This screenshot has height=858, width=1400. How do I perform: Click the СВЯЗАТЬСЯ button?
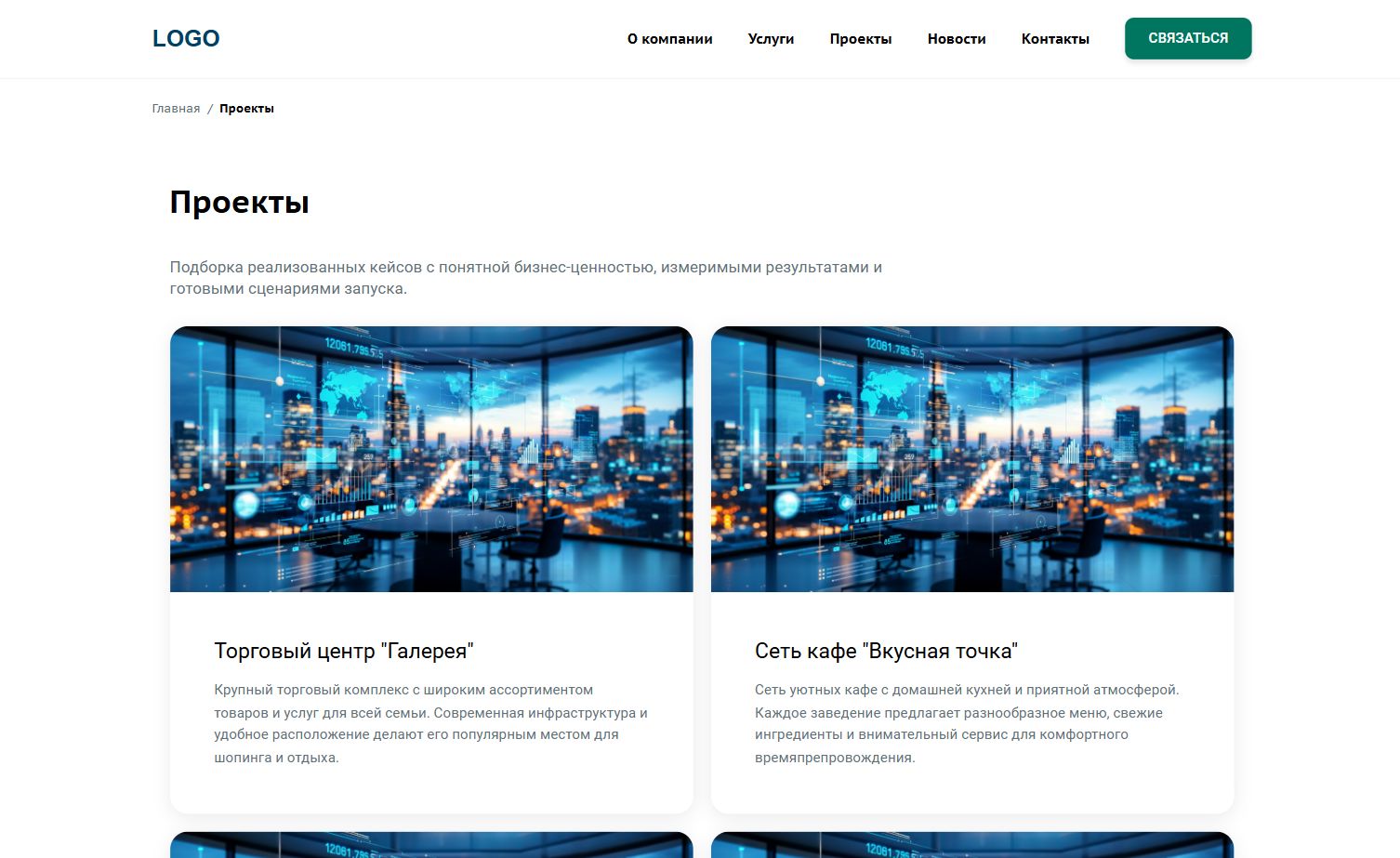click(1188, 38)
